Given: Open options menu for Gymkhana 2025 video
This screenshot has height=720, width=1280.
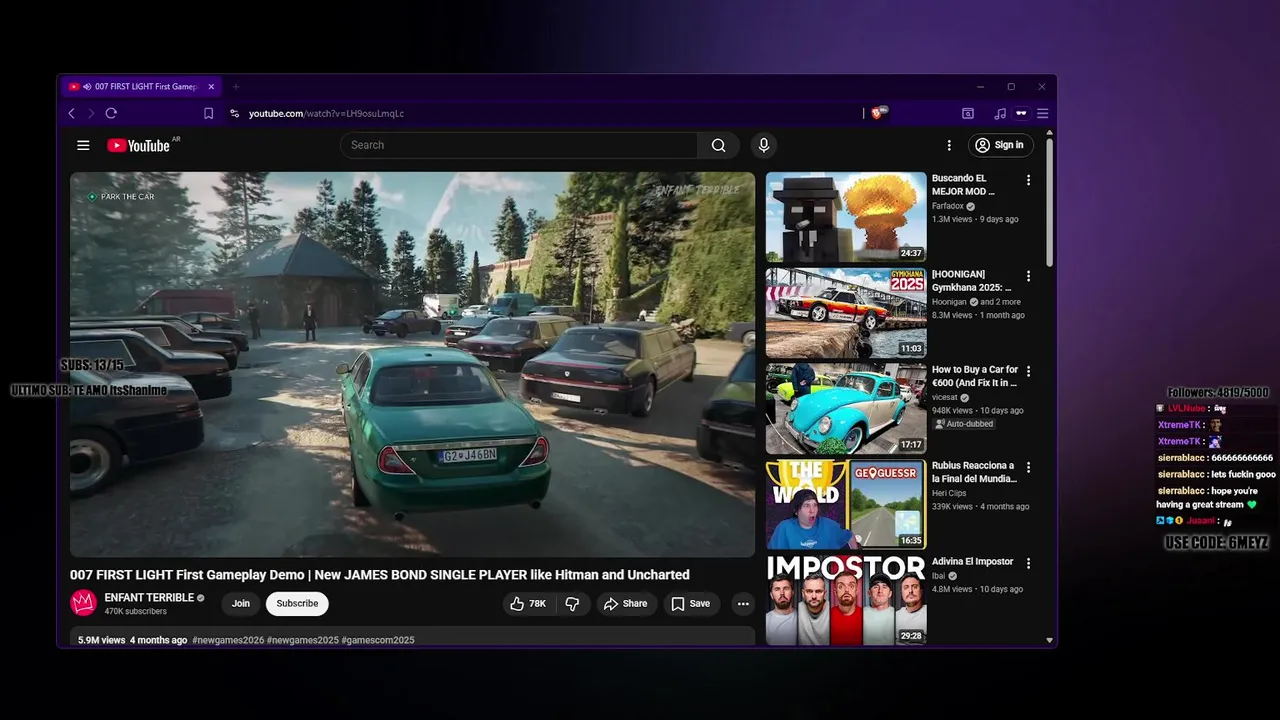Looking at the screenshot, I should (1028, 276).
